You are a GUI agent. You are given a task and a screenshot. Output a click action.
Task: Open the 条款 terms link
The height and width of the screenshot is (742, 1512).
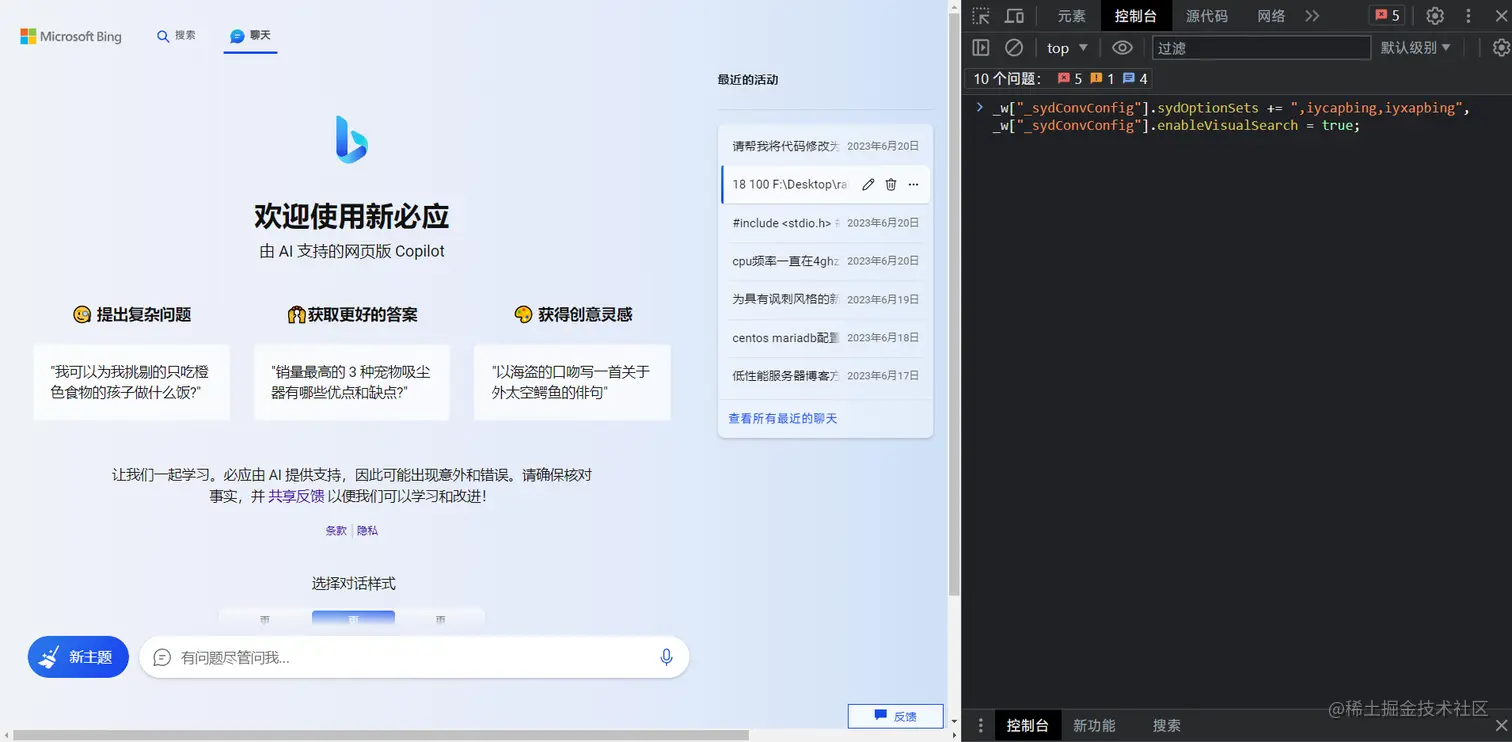[336, 531]
